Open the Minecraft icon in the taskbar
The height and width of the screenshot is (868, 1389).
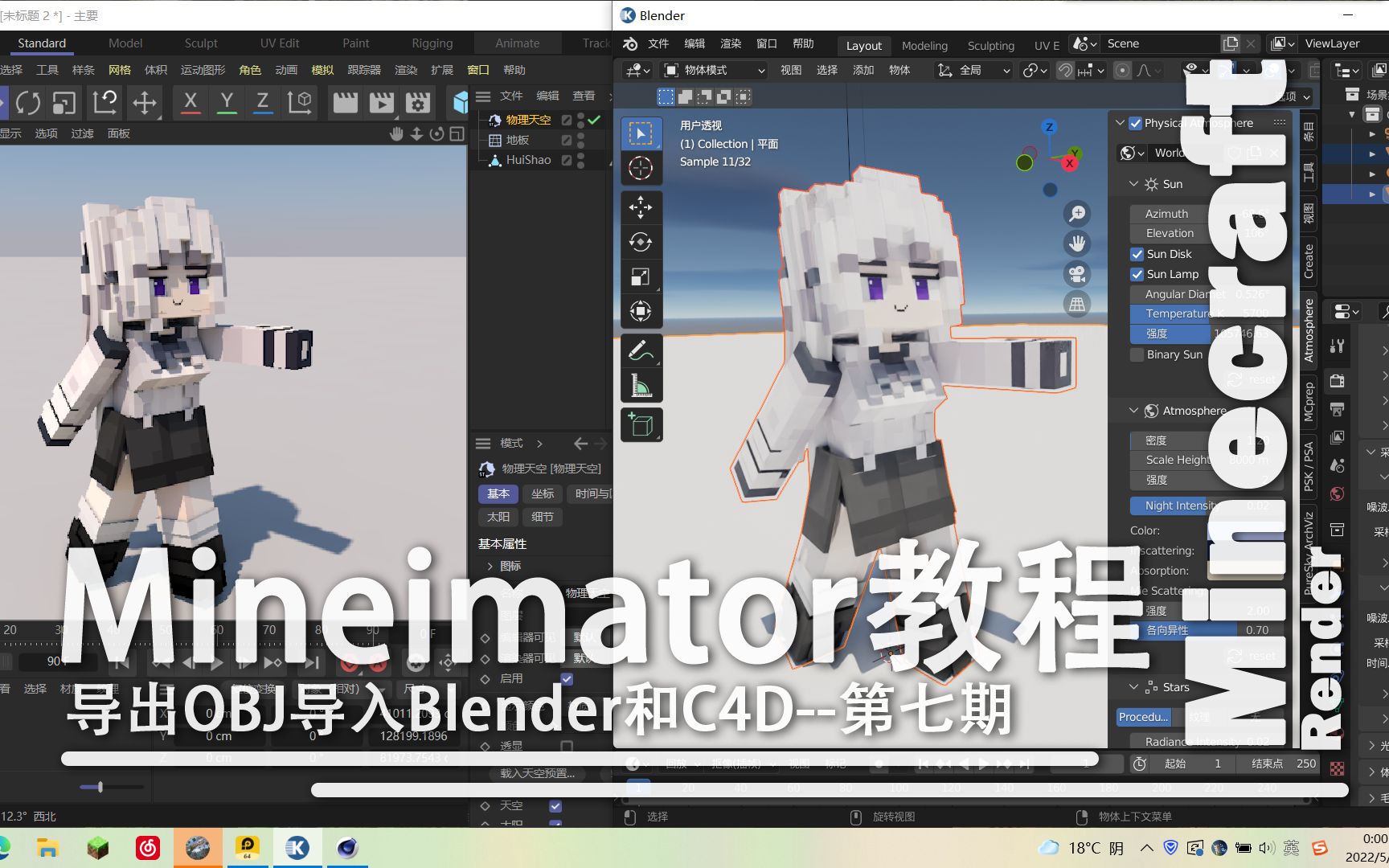[x=97, y=848]
